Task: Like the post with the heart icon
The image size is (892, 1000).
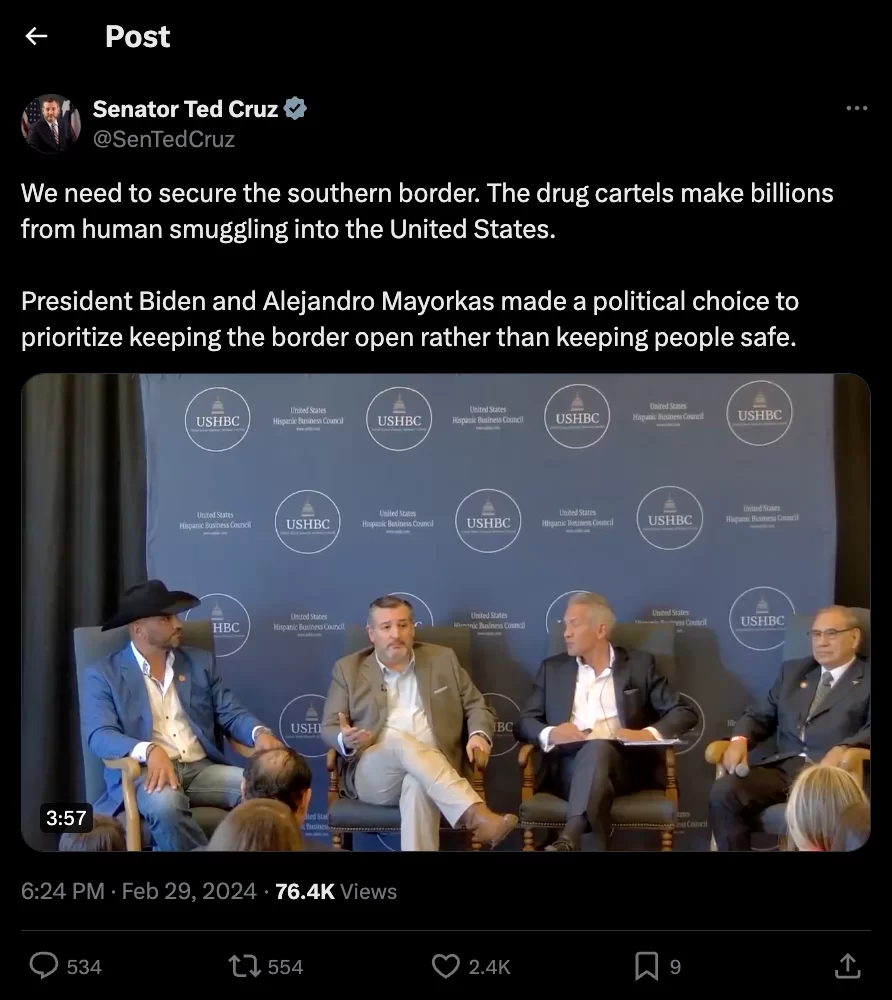Action: [x=446, y=966]
